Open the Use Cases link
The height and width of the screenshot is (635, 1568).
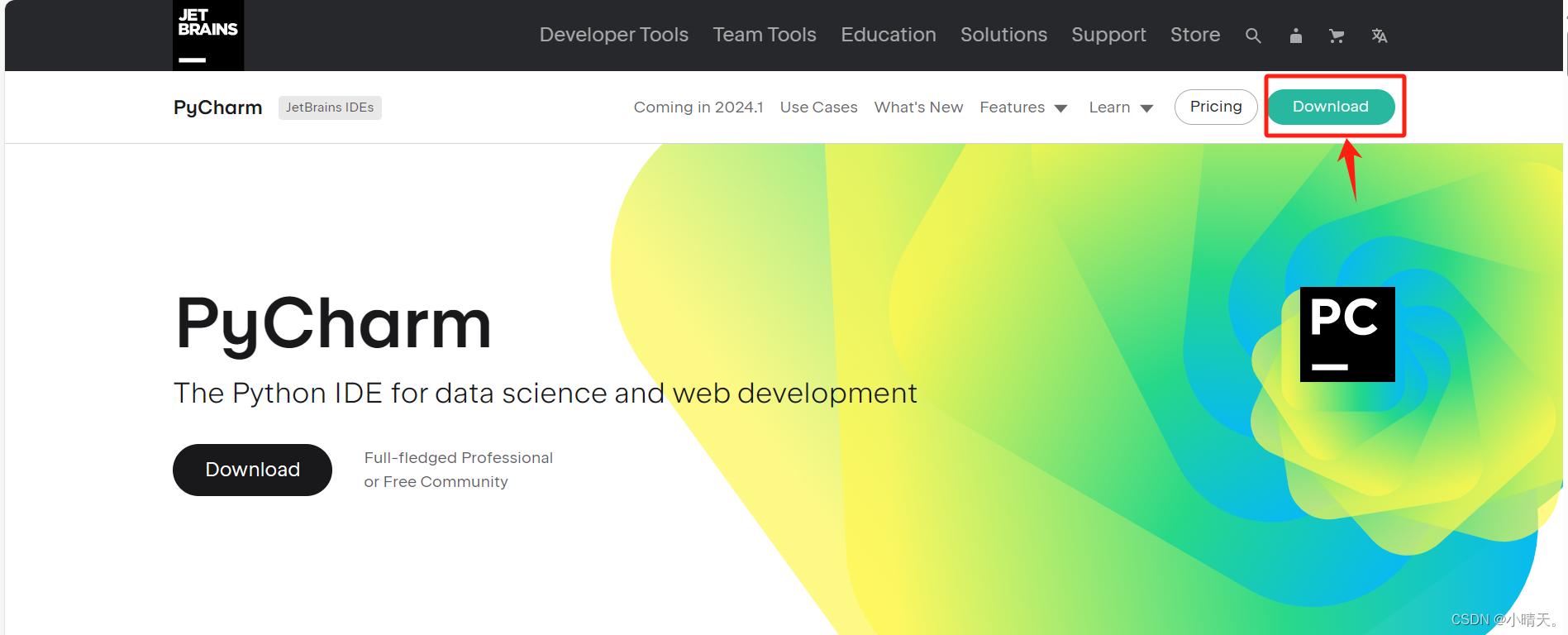pos(819,107)
